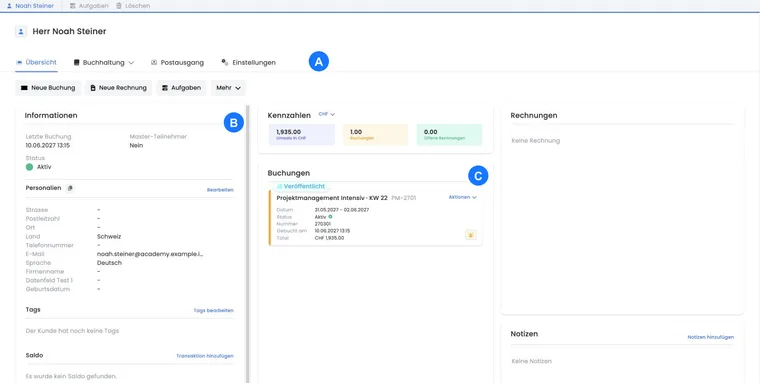This screenshot has width=760, height=383.
Task: Add a balance entry via Transaktion hinzufügen
Action: click(205, 356)
